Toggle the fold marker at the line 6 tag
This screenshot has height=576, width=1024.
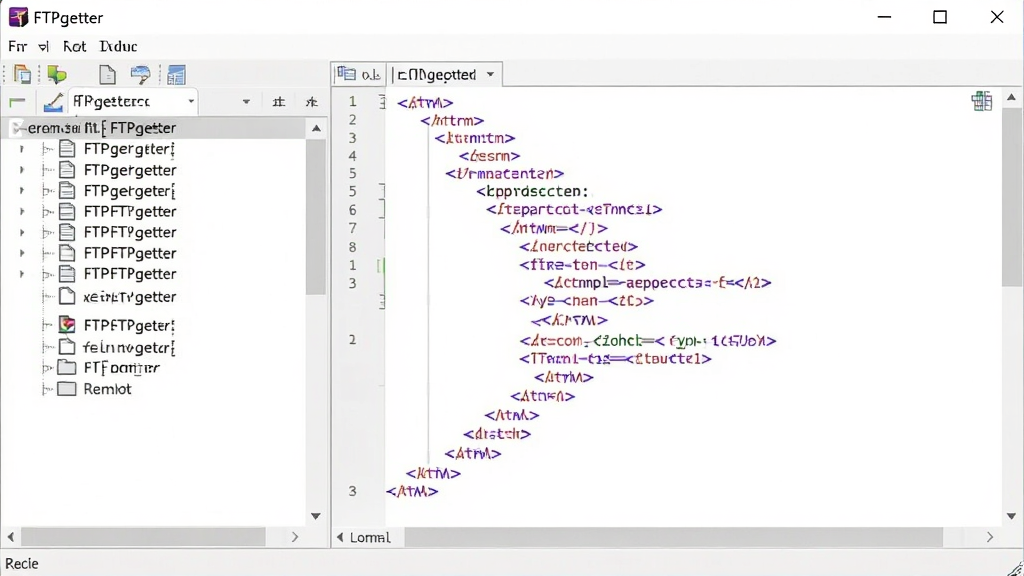click(383, 209)
